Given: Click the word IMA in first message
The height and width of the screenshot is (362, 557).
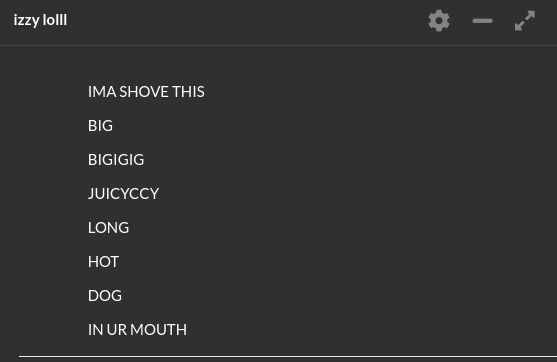Looking at the screenshot, I should click(x=102, y=92).
